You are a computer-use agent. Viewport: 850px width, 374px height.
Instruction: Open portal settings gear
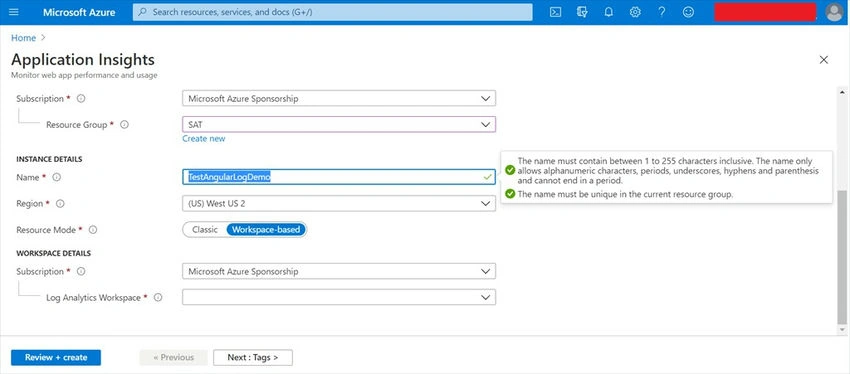click(x=635, y=12)
